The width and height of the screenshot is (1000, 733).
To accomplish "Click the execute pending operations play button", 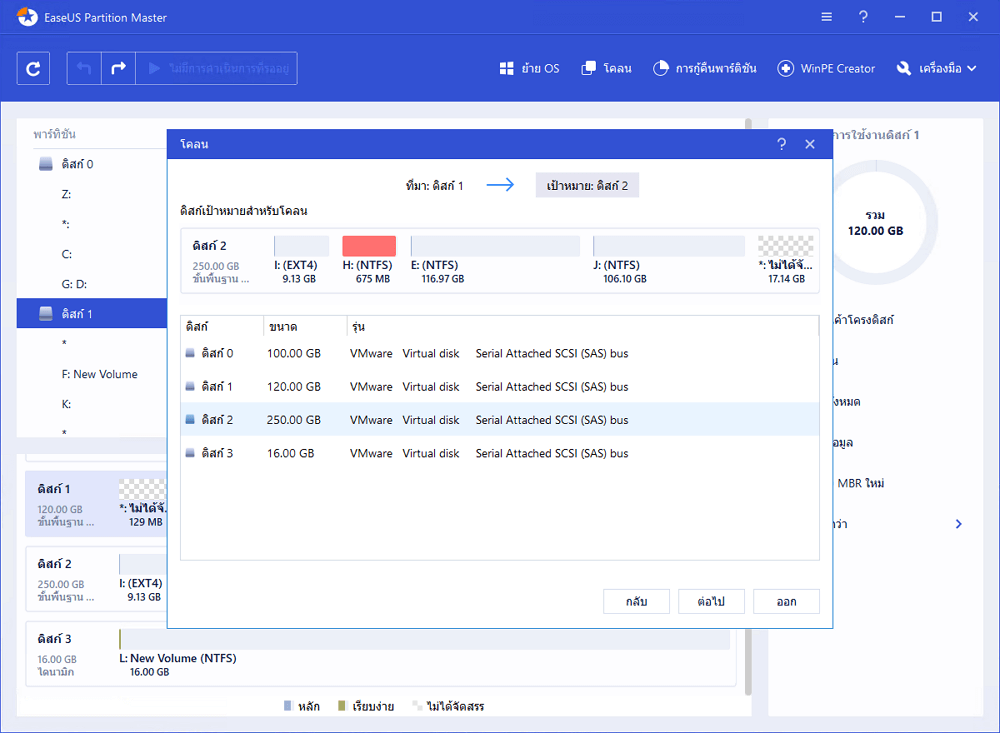I will click(x=217, y=68).
